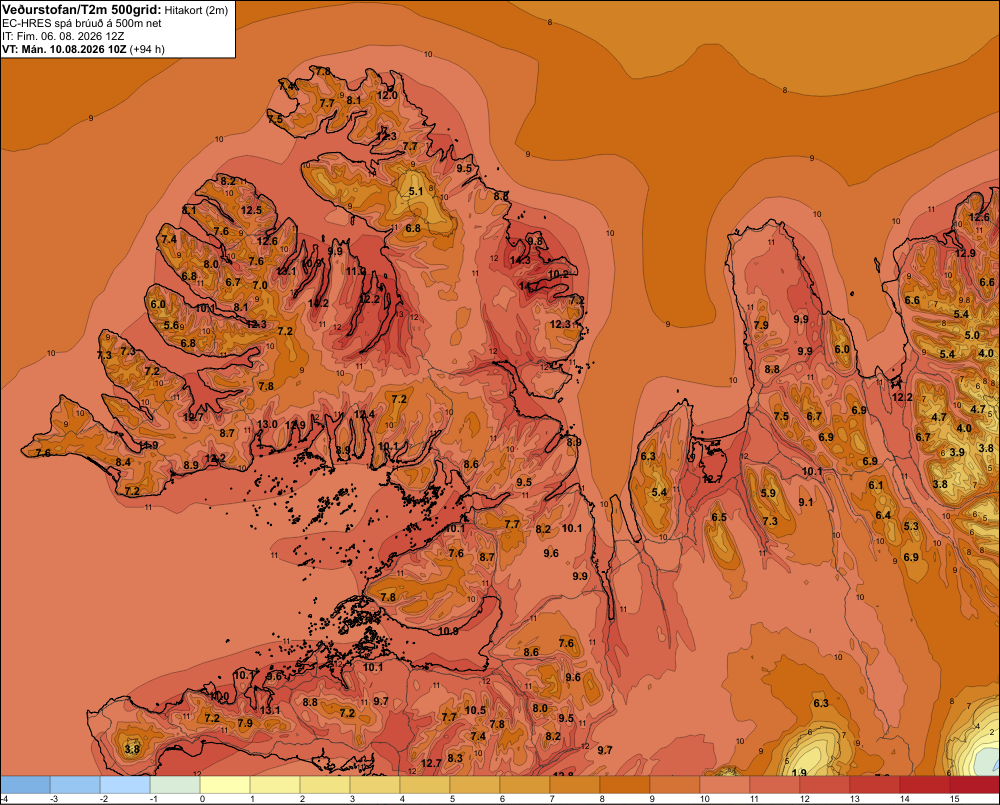Click the 5.1 temperature label on the map
The height and width of the screenshot is (805, 1000).
pyautogui.click(x=416, y=191)
